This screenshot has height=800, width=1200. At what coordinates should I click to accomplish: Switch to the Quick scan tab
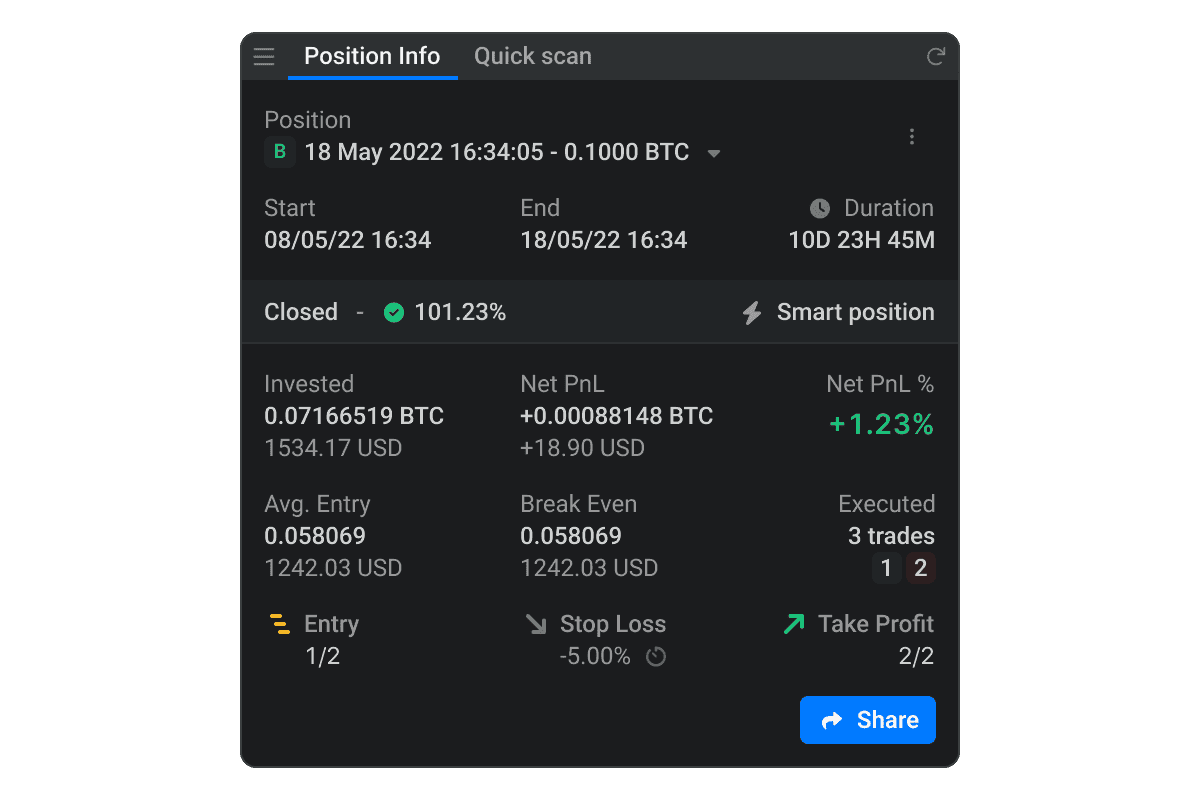point(533,56)
